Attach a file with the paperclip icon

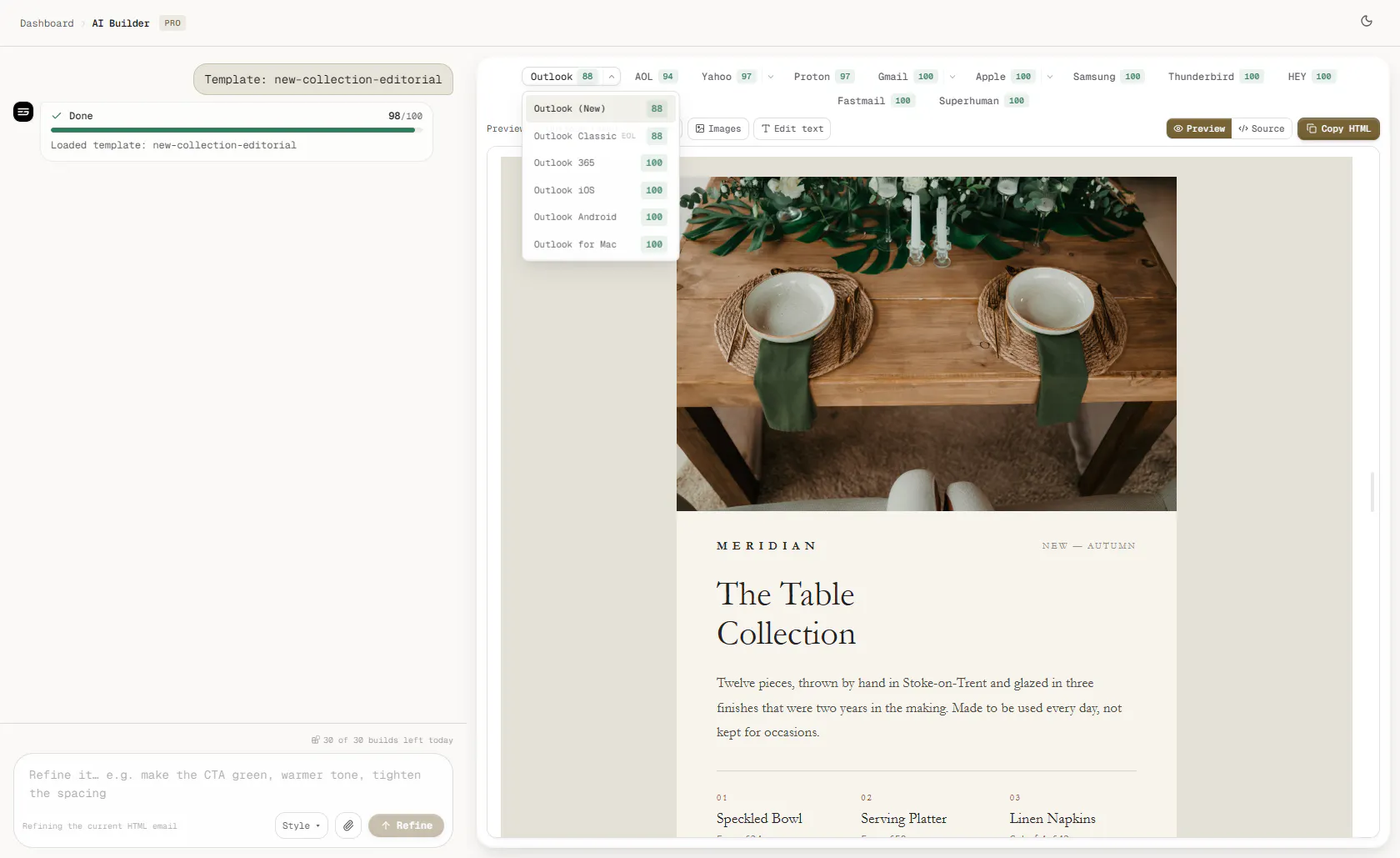tap(348, 825)
